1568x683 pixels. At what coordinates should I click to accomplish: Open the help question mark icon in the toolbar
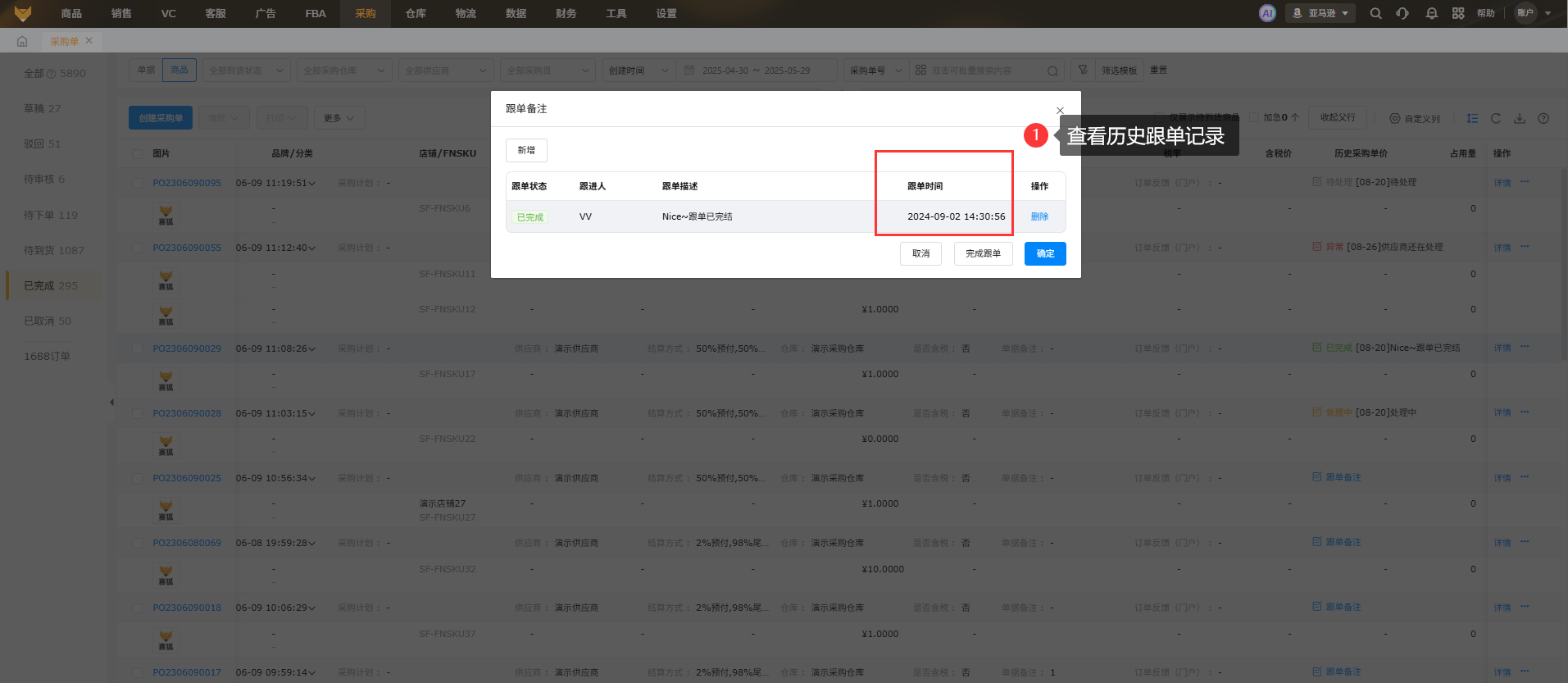pyautogui.click(x=1543, y=118)
